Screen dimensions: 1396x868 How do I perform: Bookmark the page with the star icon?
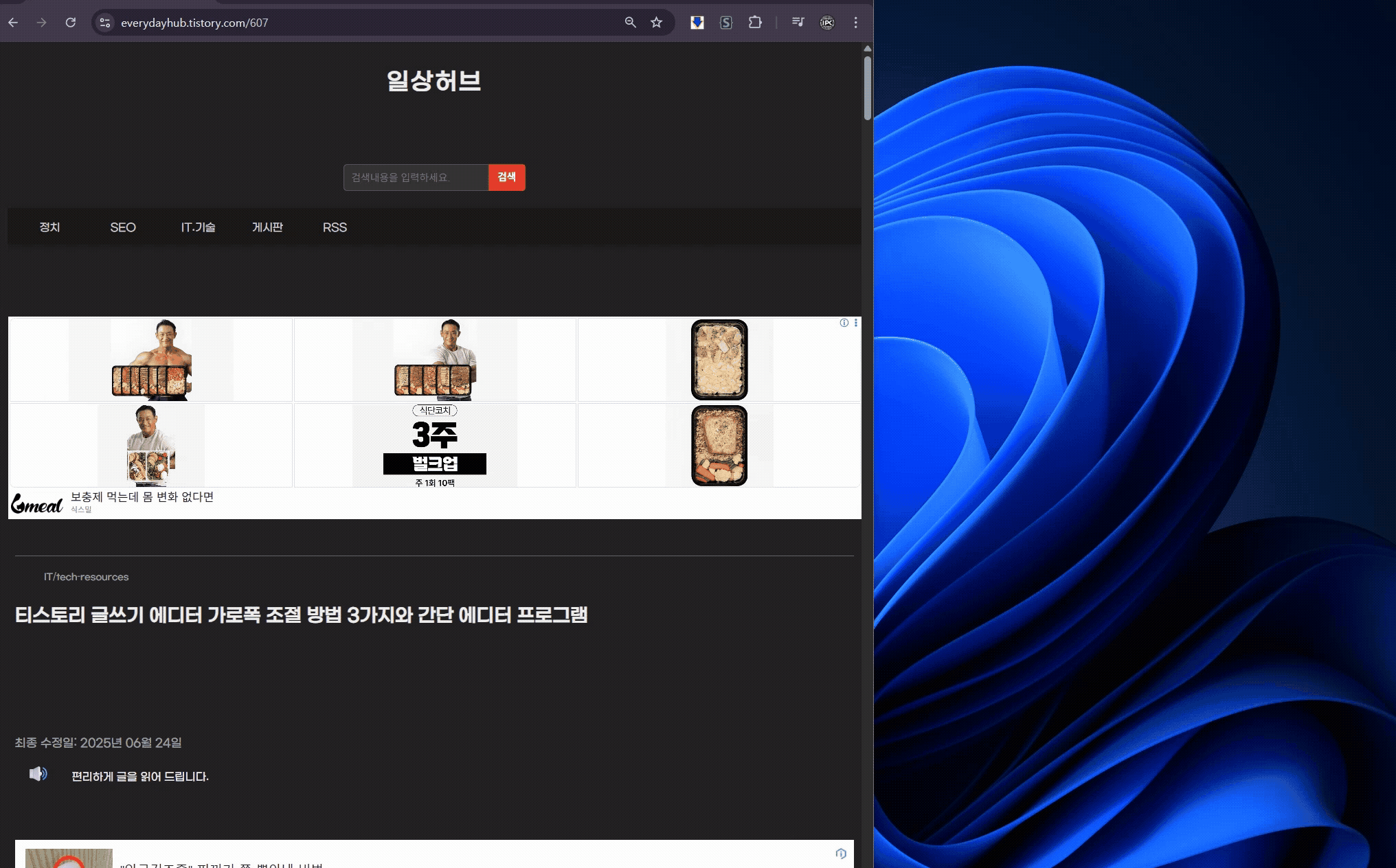[656, 22]
